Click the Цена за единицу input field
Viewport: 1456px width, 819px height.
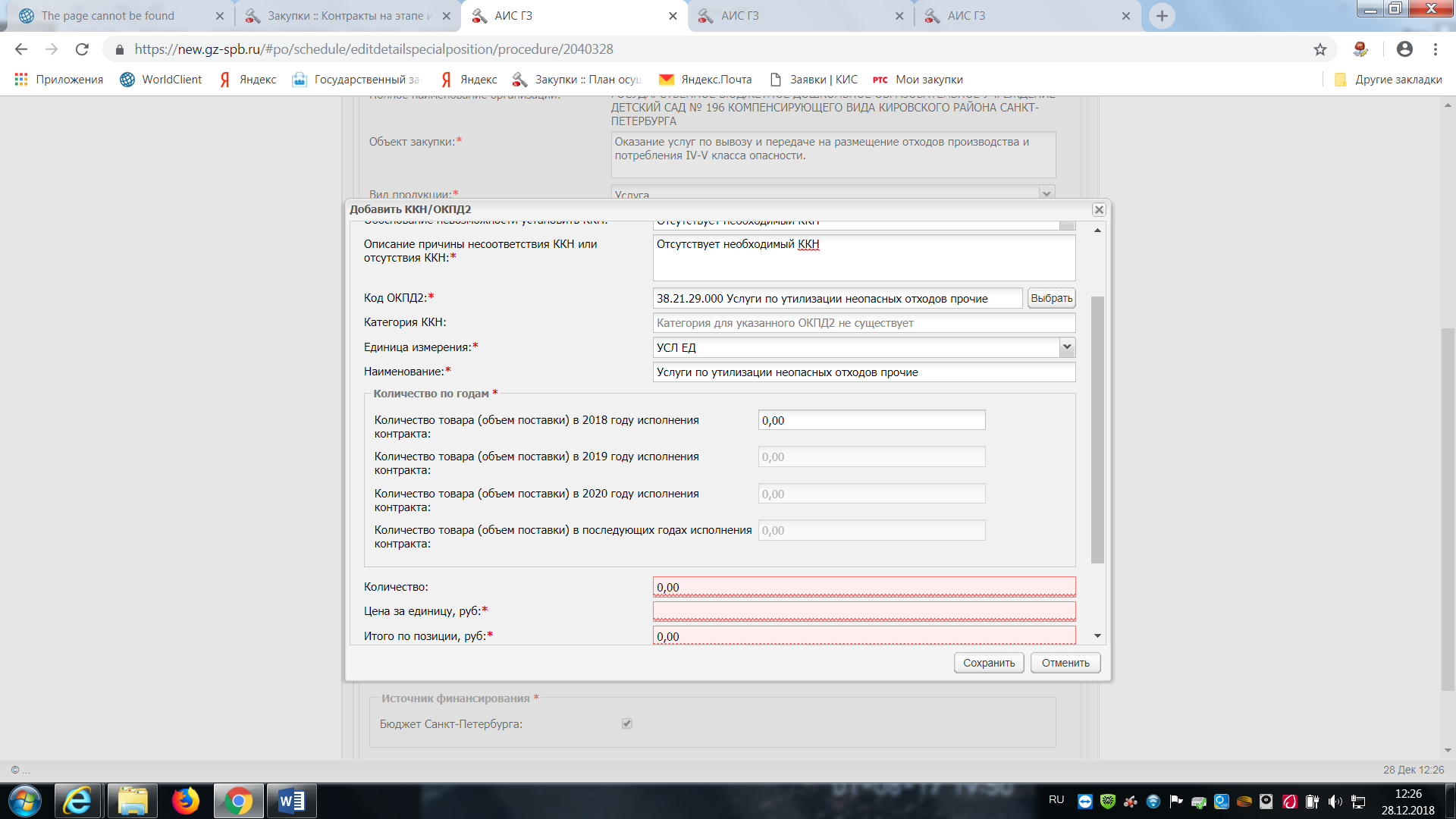[864, 611]
